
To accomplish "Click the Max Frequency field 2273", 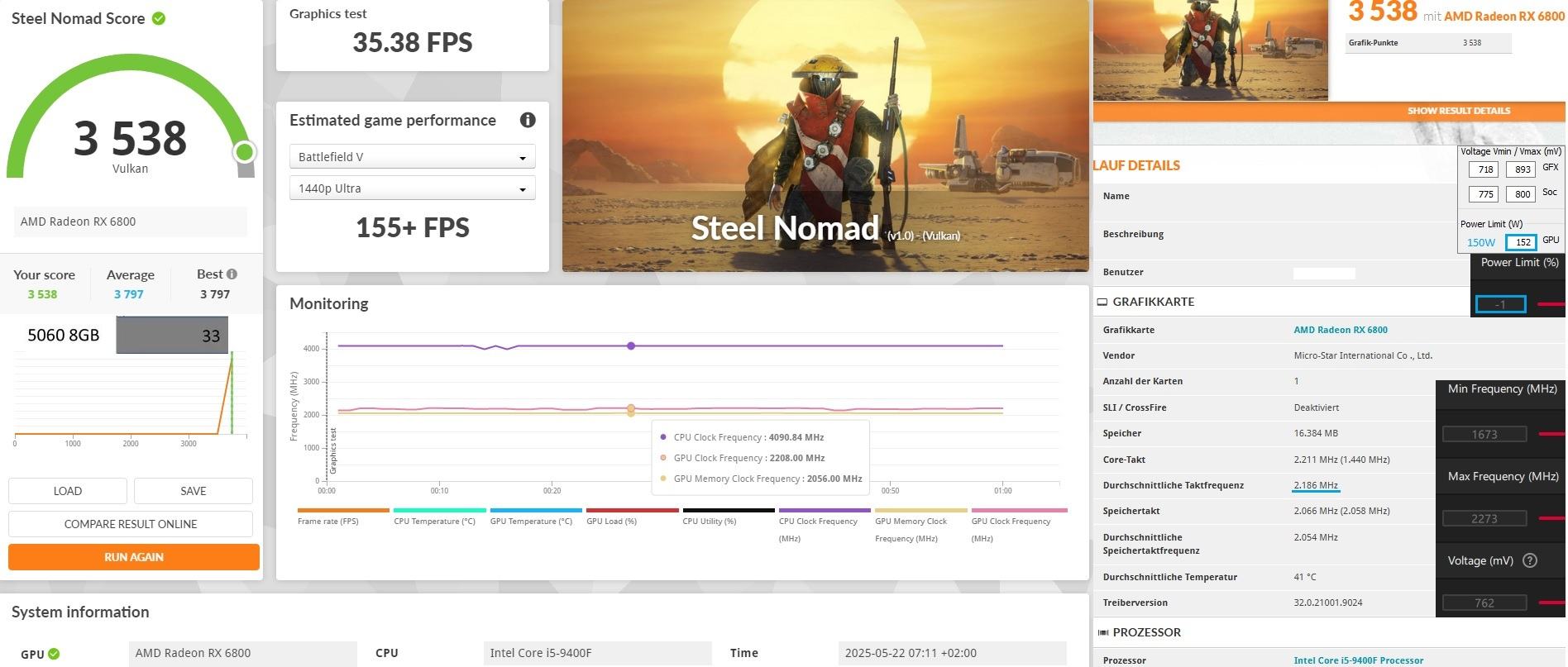I will (1484, 518).
